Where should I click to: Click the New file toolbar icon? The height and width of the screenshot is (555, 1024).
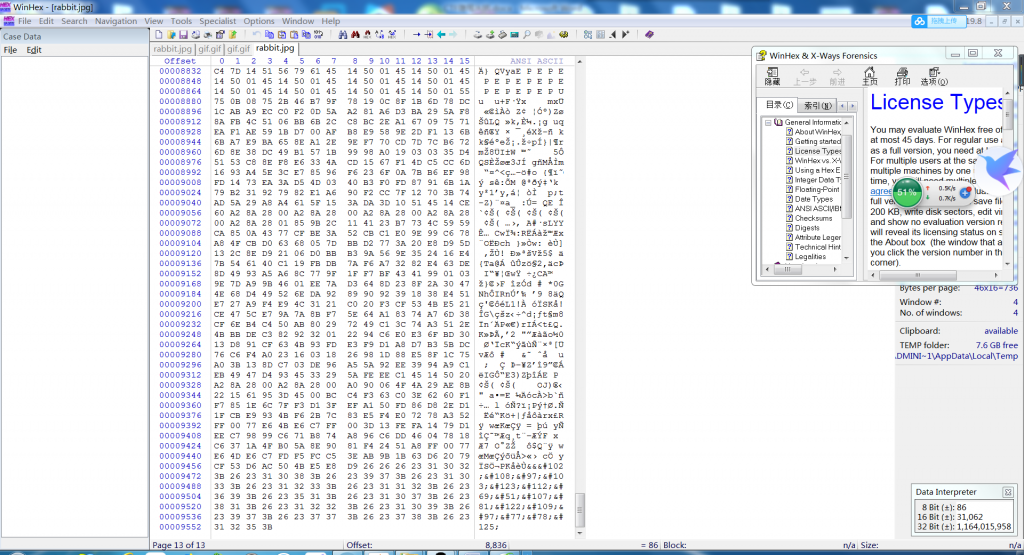tap(158, 34)
